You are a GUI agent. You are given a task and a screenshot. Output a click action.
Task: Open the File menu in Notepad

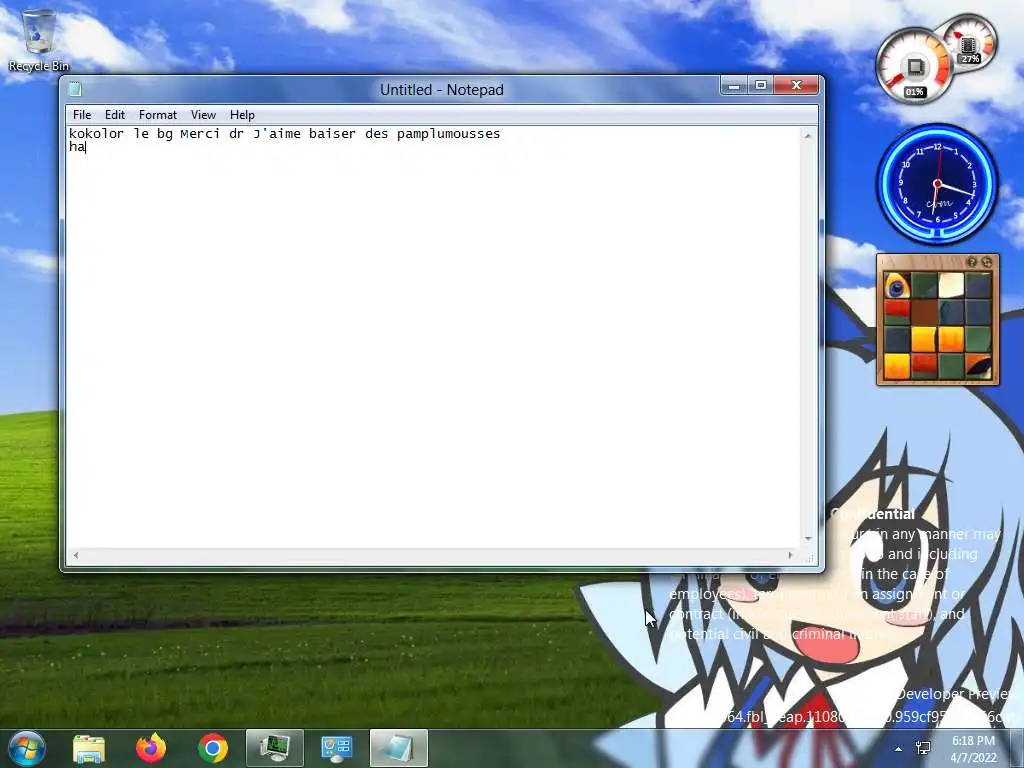[x=82, y=115]
